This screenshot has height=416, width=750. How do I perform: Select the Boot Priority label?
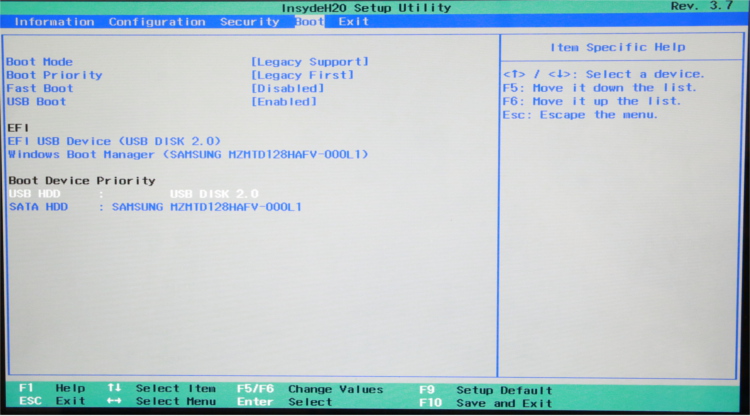pyautogui.click(x=54, y=75)
